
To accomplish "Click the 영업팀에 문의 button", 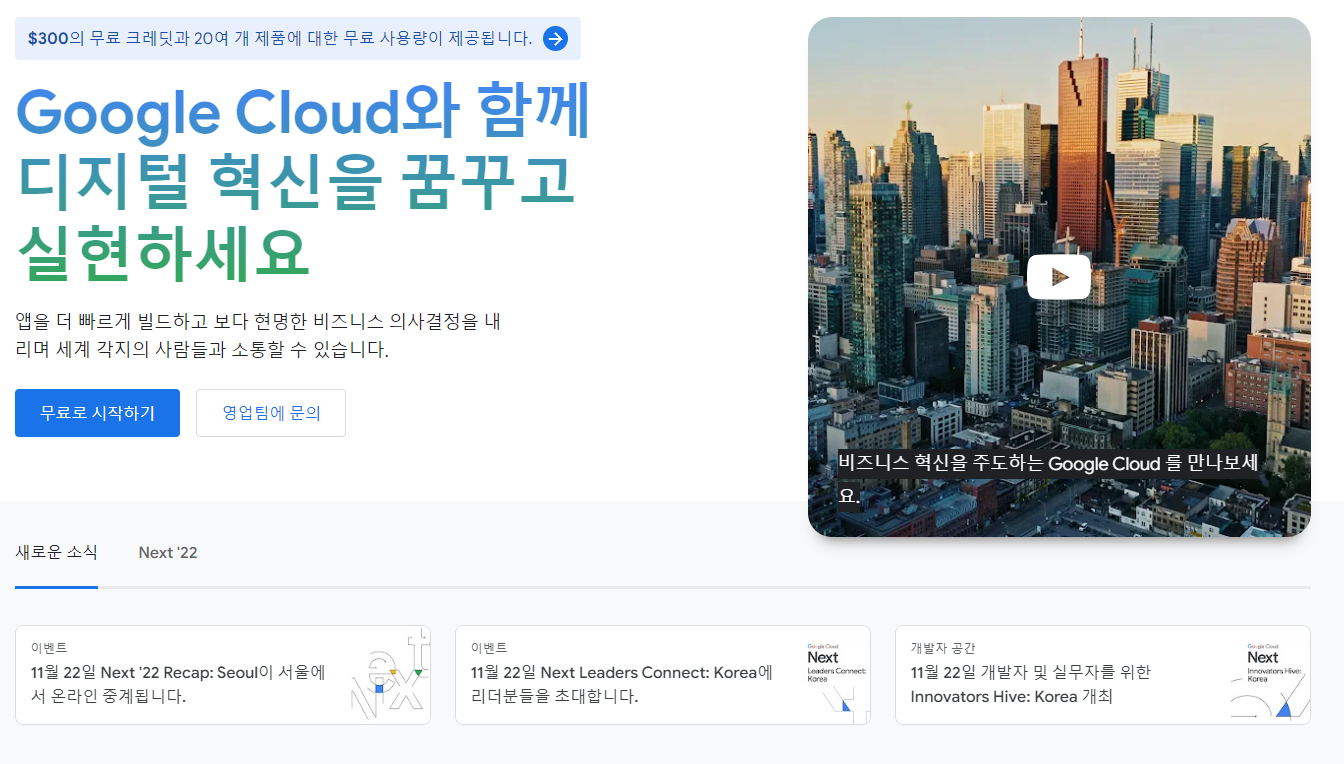I will [271, 413].
